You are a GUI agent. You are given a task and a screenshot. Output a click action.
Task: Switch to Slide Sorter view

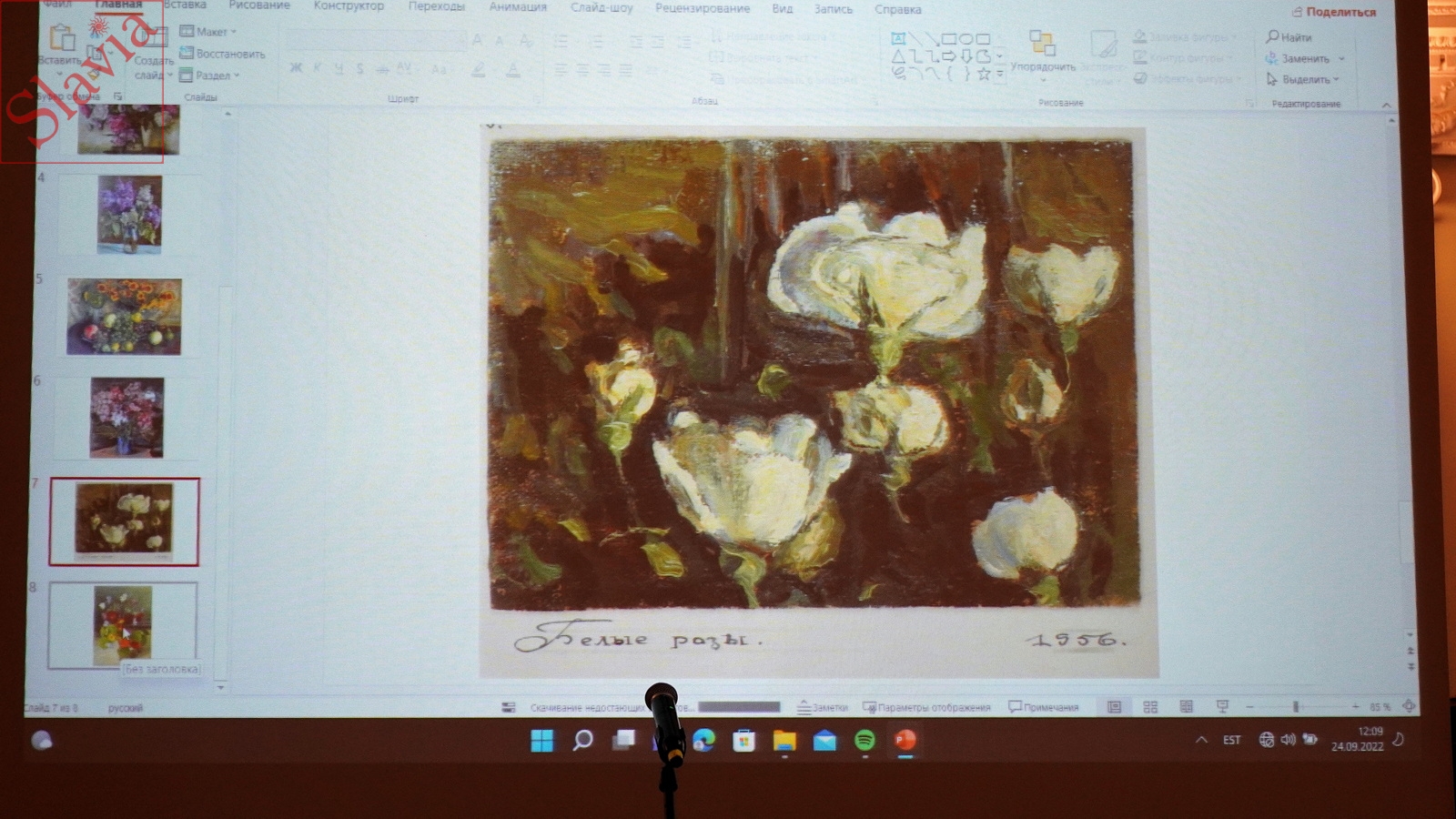click(x=1150, y=707)
